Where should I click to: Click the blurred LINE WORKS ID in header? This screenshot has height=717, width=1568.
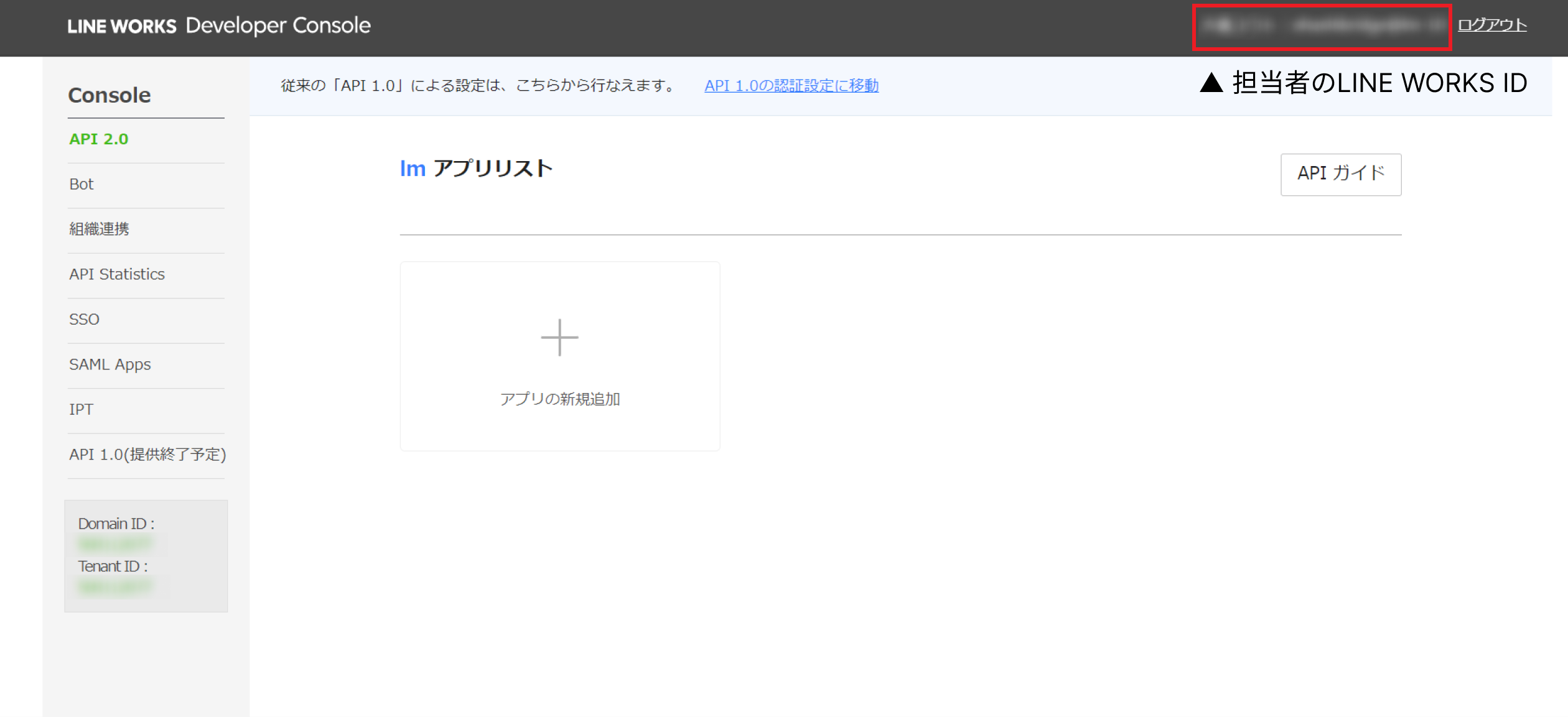coord(1322,26)
